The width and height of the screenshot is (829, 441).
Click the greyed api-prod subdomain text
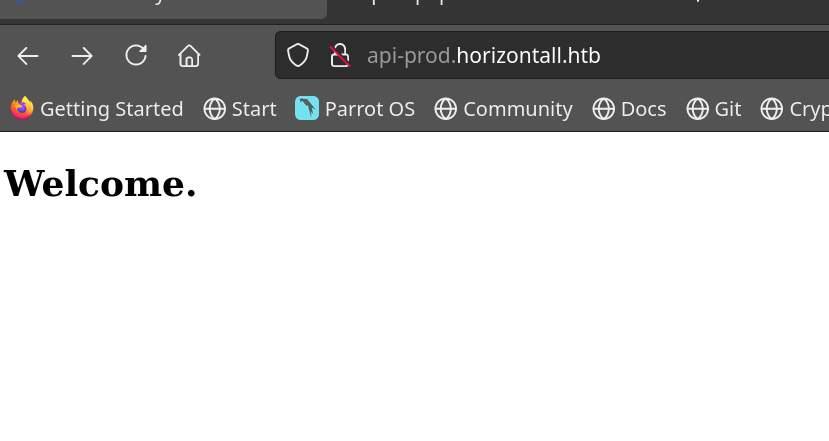click(410, 56)
